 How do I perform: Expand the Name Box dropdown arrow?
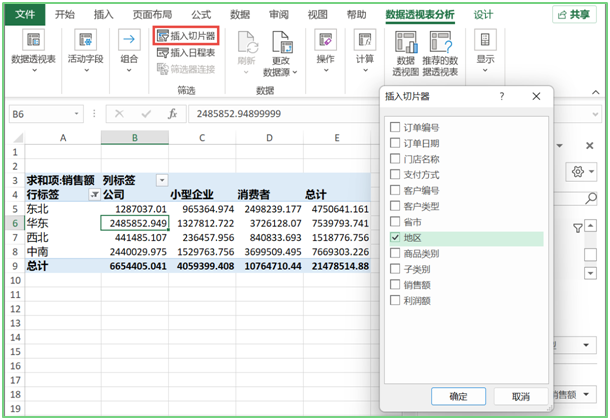77,114
